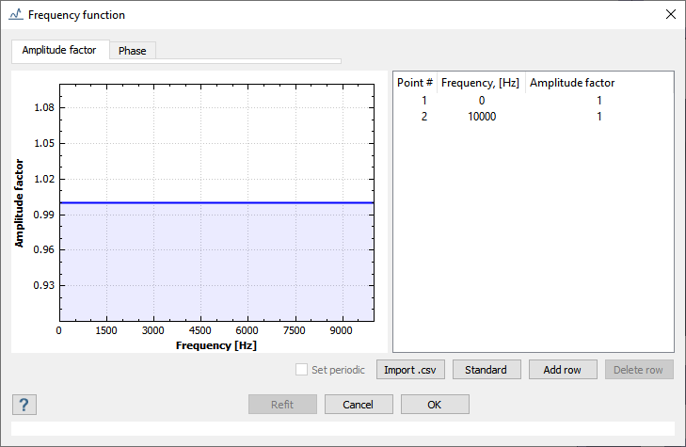
Task: Select frequency cell with value 0
Action: pos(481,101)
